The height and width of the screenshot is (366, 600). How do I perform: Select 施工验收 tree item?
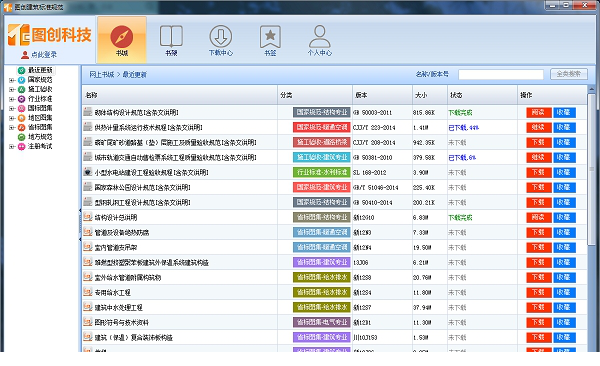click(40, 89)
